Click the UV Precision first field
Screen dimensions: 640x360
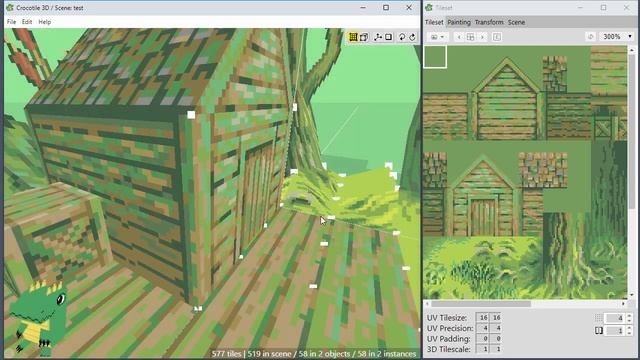tap(483, 328)
